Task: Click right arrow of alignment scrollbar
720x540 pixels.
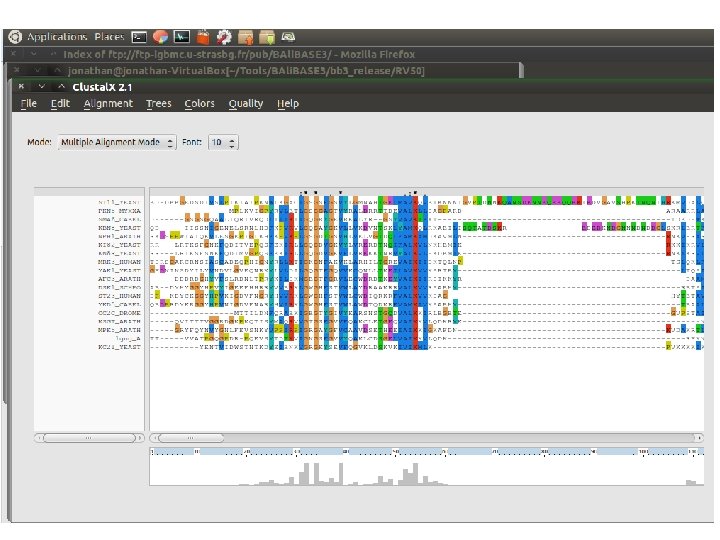Action: click(x=699, y=438)
